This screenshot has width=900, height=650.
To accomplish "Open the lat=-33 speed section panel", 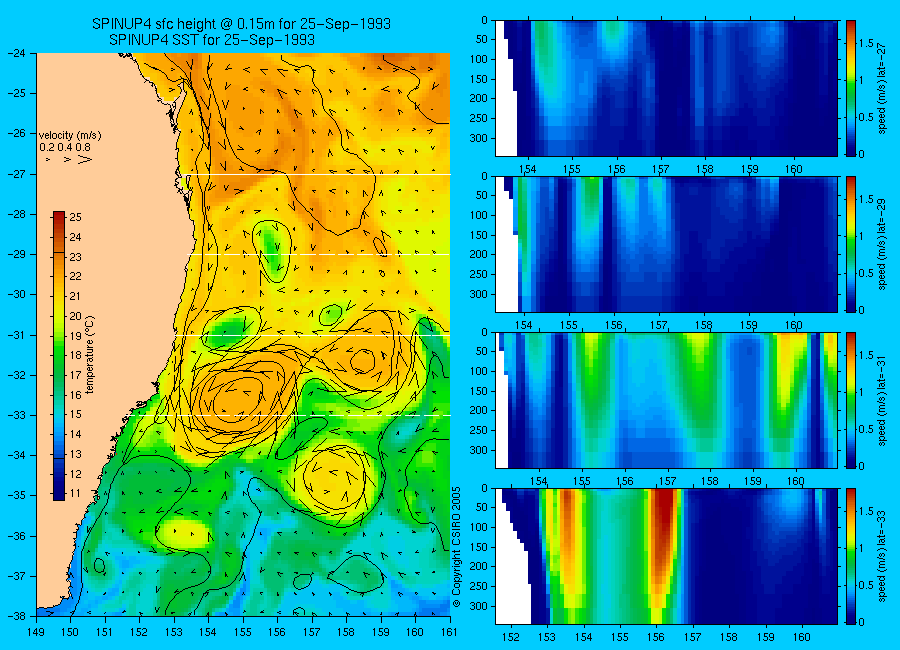I will 666,556.
